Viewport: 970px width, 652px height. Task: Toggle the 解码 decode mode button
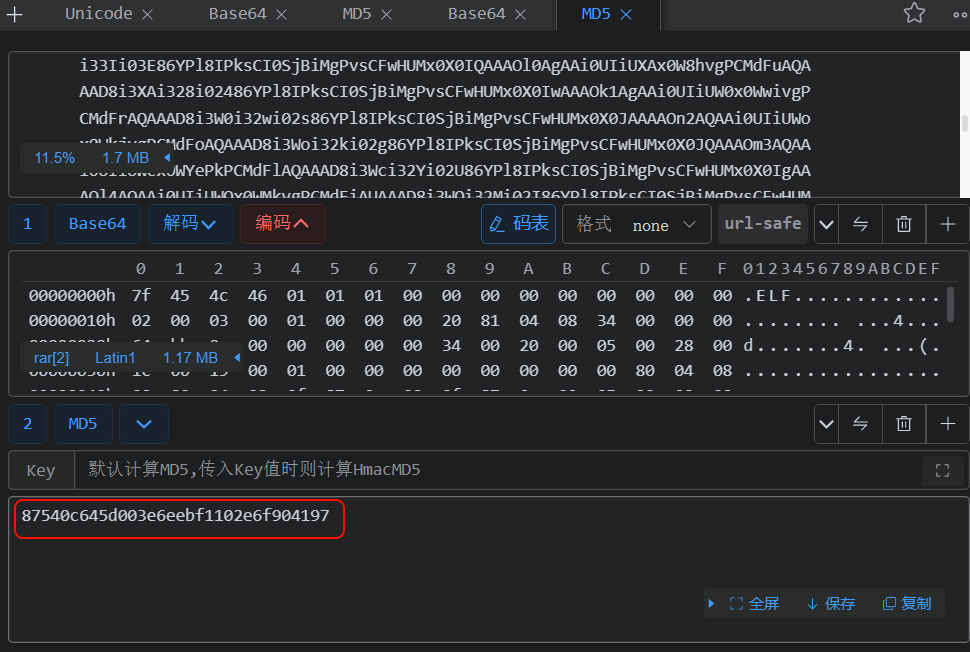click(190, 223)
